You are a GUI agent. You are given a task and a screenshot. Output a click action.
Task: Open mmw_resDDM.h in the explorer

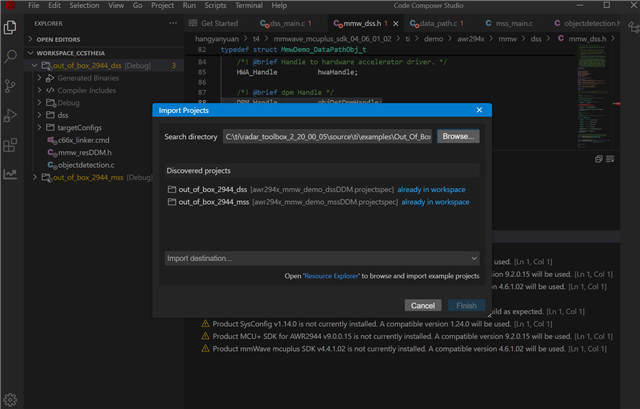coord(84,152)
